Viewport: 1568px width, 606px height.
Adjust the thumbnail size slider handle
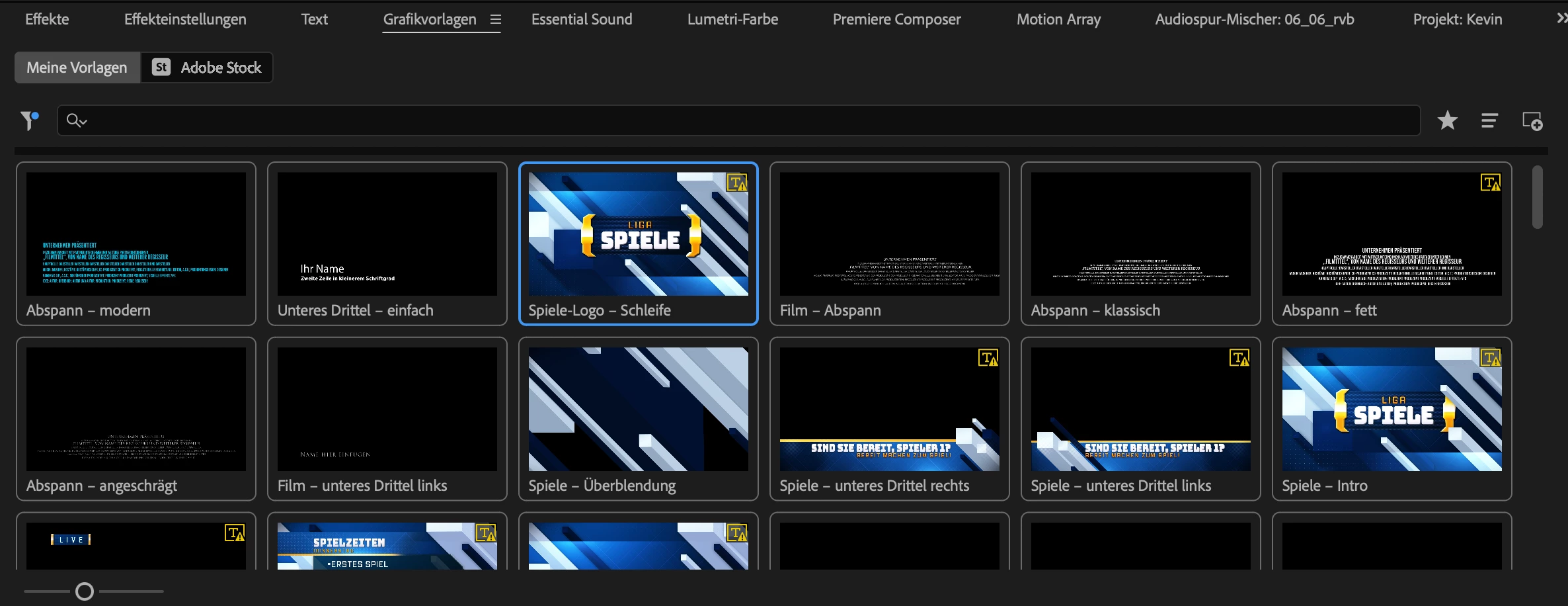click(x=85, y=591)
